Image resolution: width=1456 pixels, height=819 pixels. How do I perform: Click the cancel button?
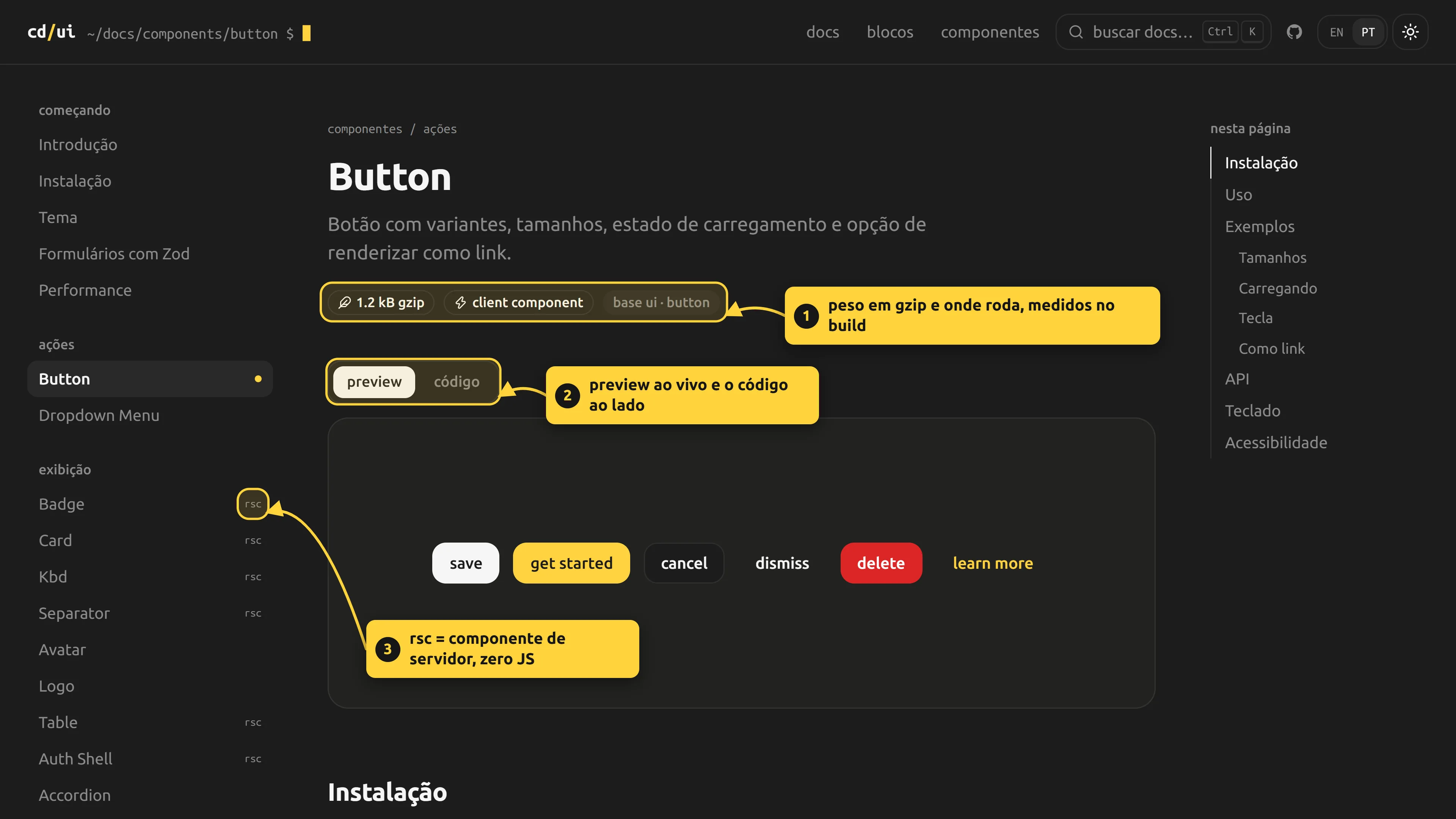684,563
